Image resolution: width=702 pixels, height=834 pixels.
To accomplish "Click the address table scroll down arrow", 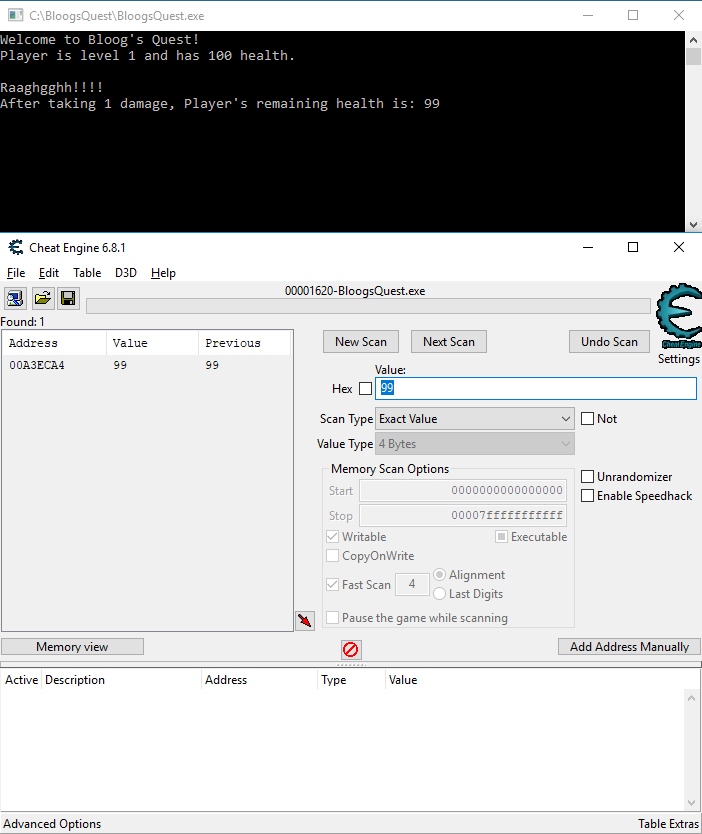I will 691,803.
